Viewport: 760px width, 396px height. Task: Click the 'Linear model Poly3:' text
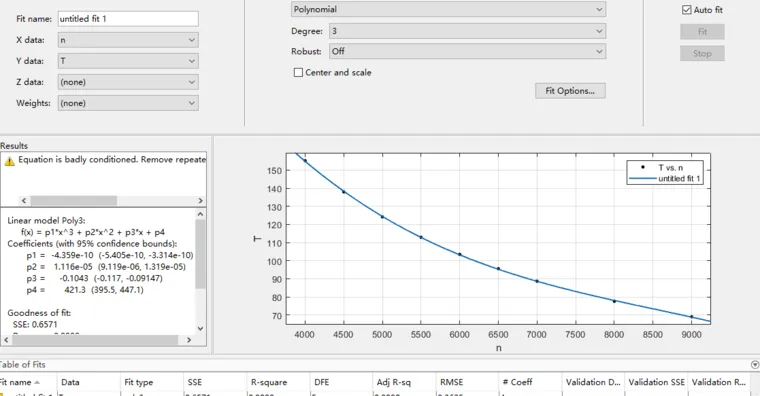click(x=46, y=220)
